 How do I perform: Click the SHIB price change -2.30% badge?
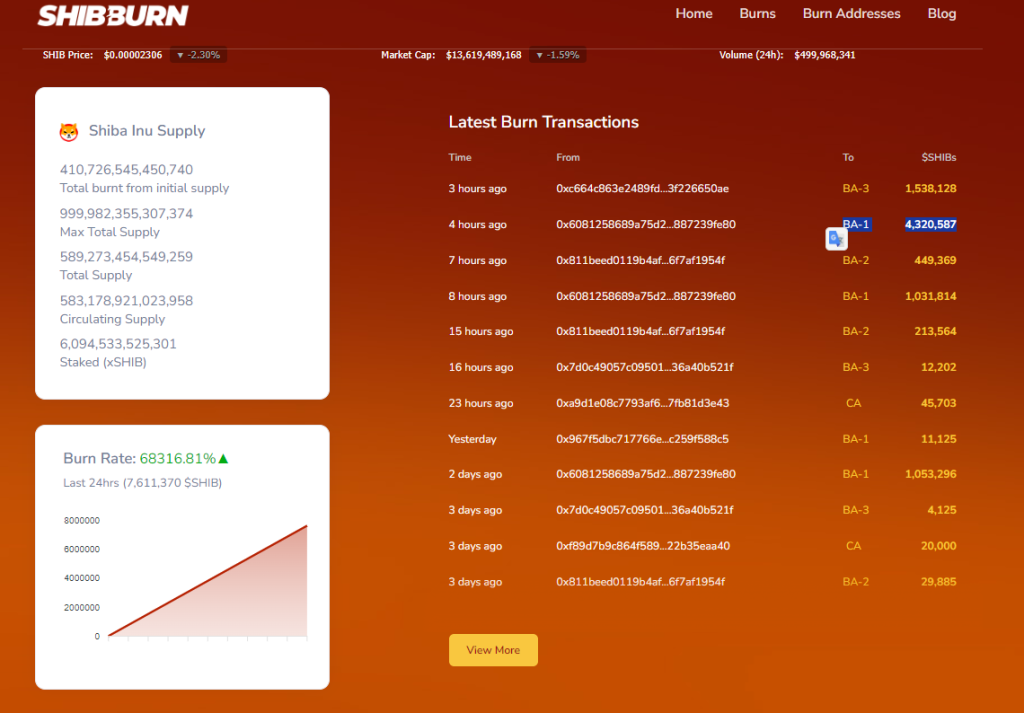pos(198,55)
